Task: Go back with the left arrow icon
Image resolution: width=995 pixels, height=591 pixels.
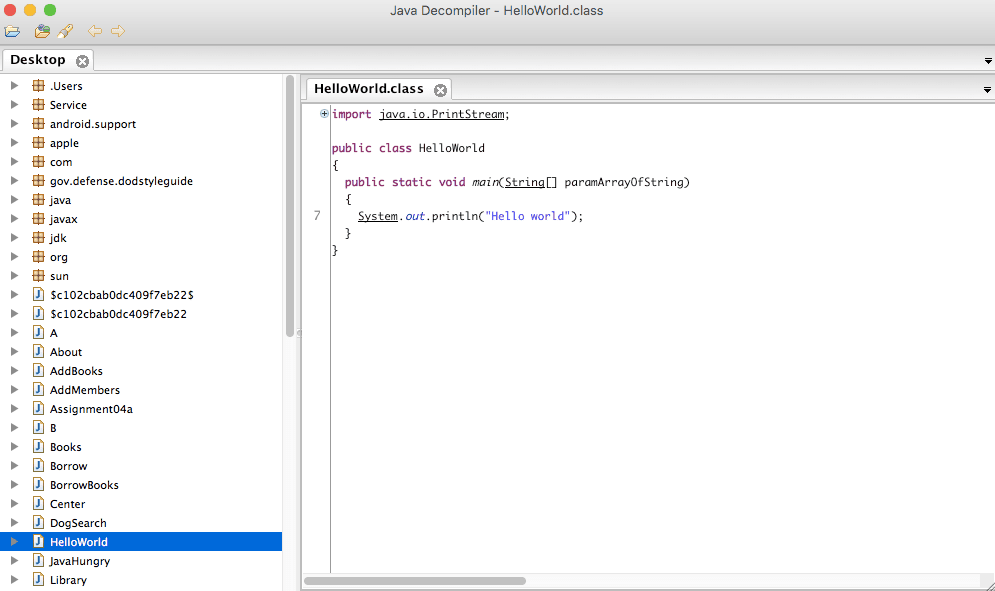Action: (95, 31)
